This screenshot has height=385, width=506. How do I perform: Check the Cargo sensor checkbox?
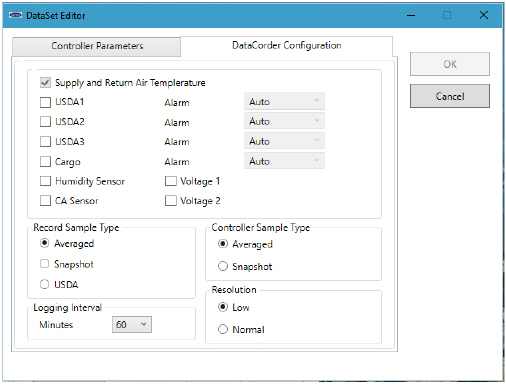(45, 162)
